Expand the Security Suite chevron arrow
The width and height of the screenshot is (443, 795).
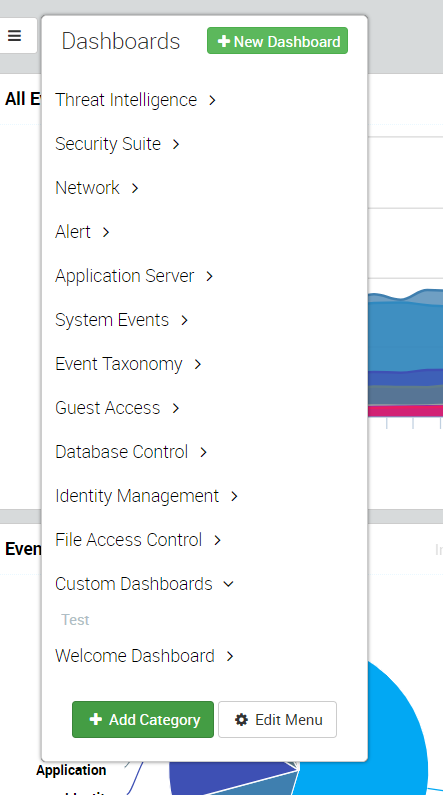175,144
